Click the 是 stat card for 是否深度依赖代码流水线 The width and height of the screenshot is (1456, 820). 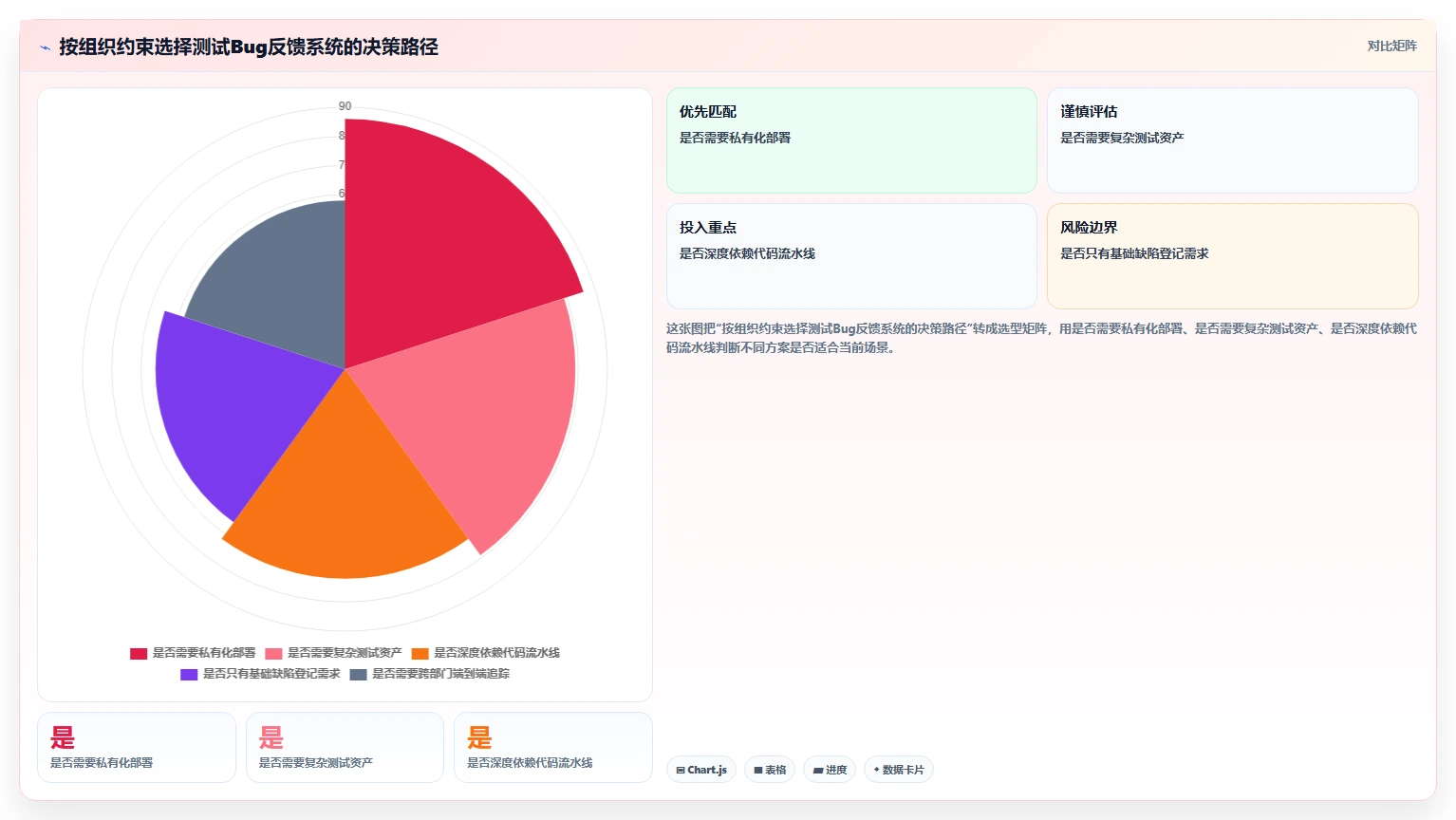pos(553,748)
